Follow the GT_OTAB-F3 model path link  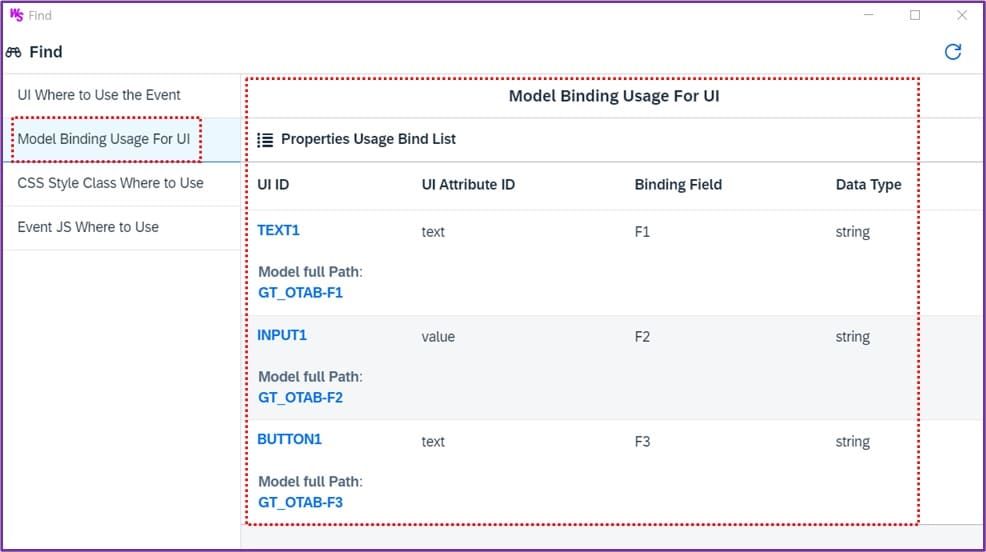[x=301, y=502]
